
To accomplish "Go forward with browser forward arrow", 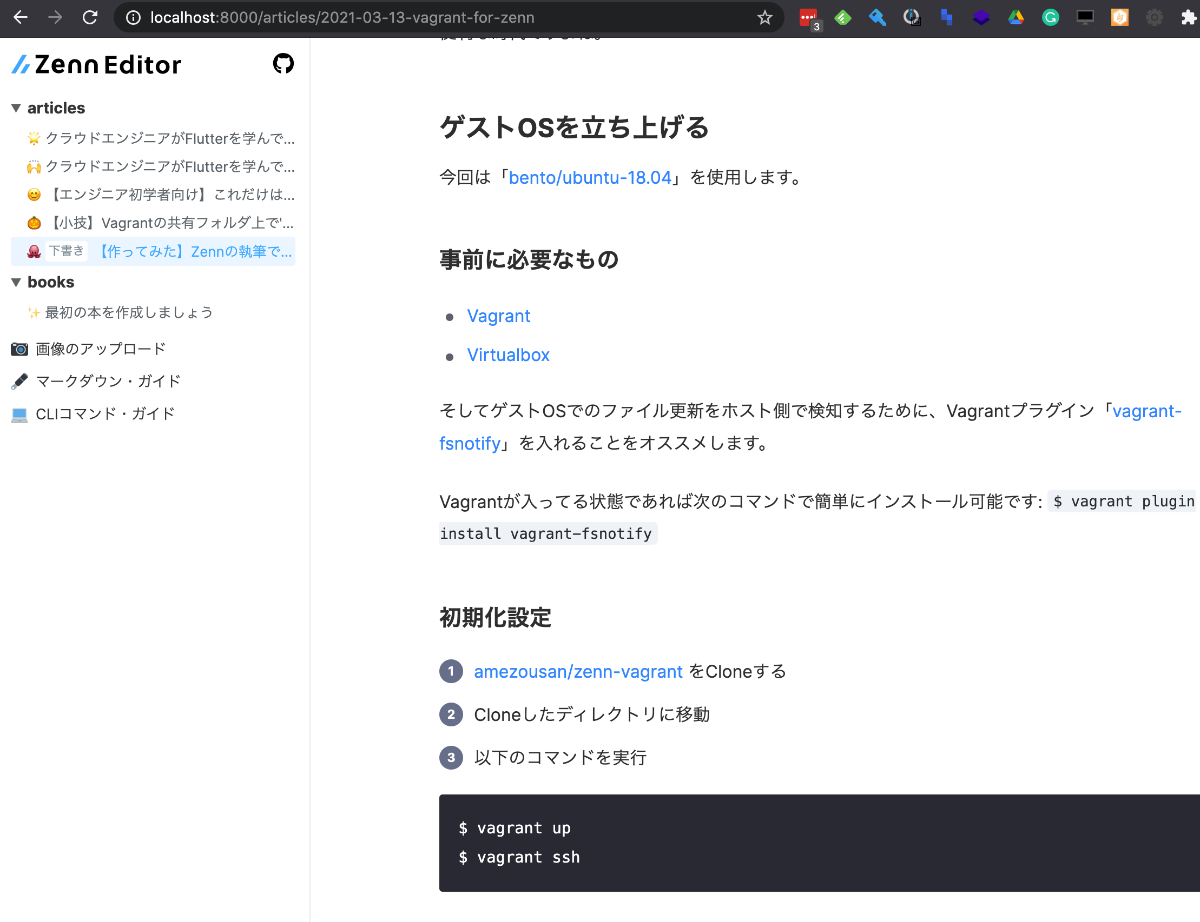I will pyautogui.click(x=55, y=17).
